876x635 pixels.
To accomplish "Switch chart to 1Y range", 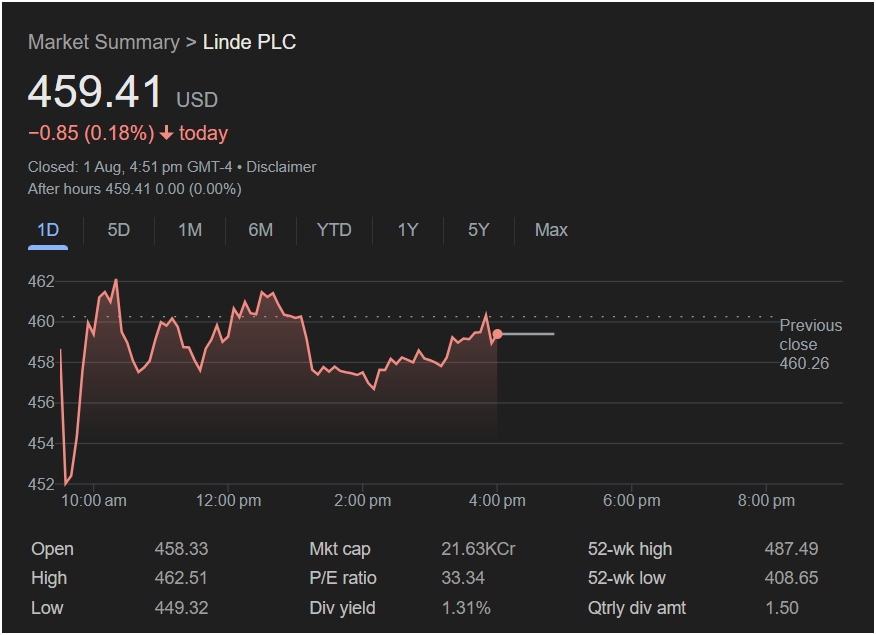I will [x=407, y=230].
